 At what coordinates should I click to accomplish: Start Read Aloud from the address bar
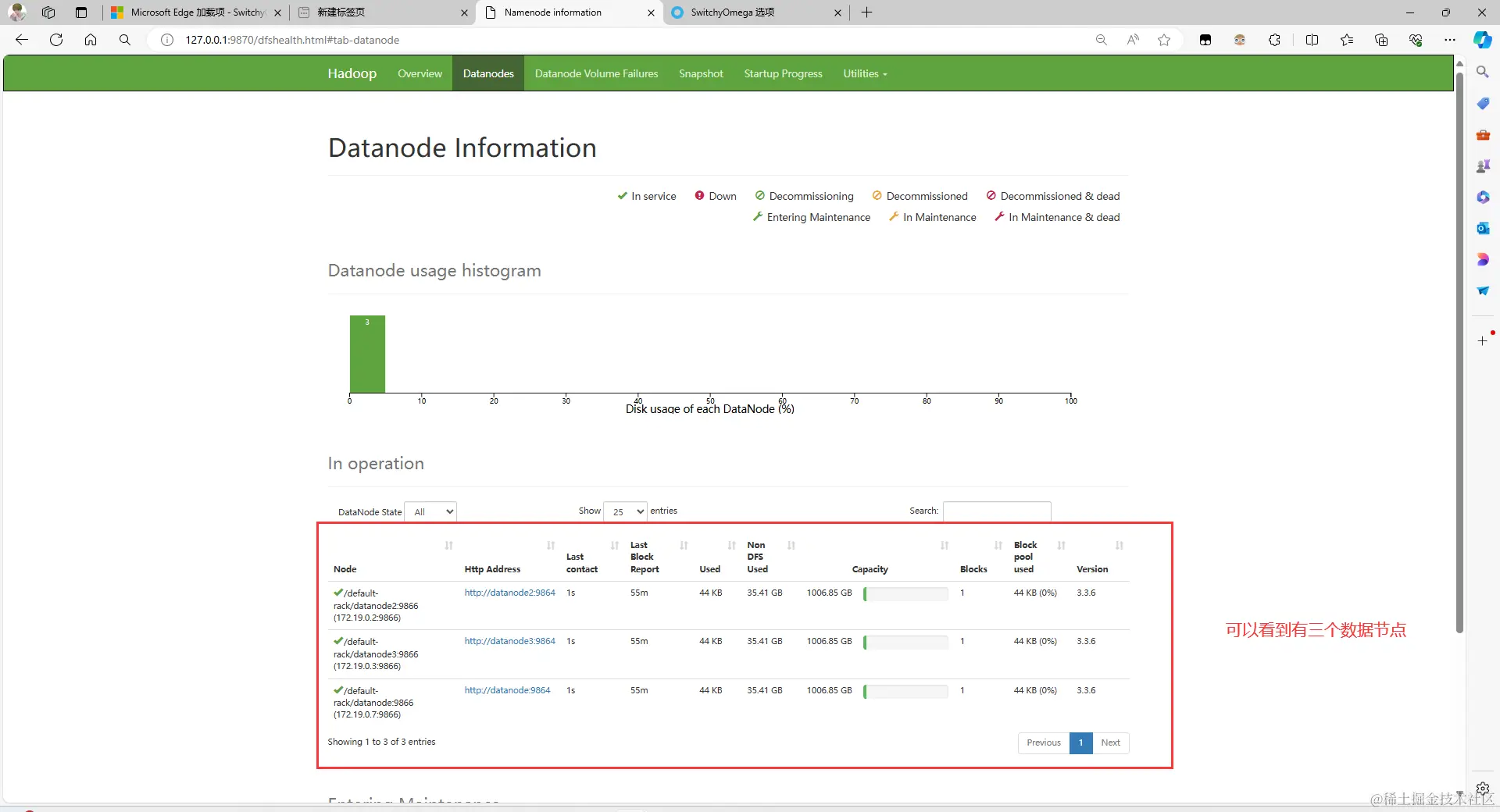[1133, 40]
